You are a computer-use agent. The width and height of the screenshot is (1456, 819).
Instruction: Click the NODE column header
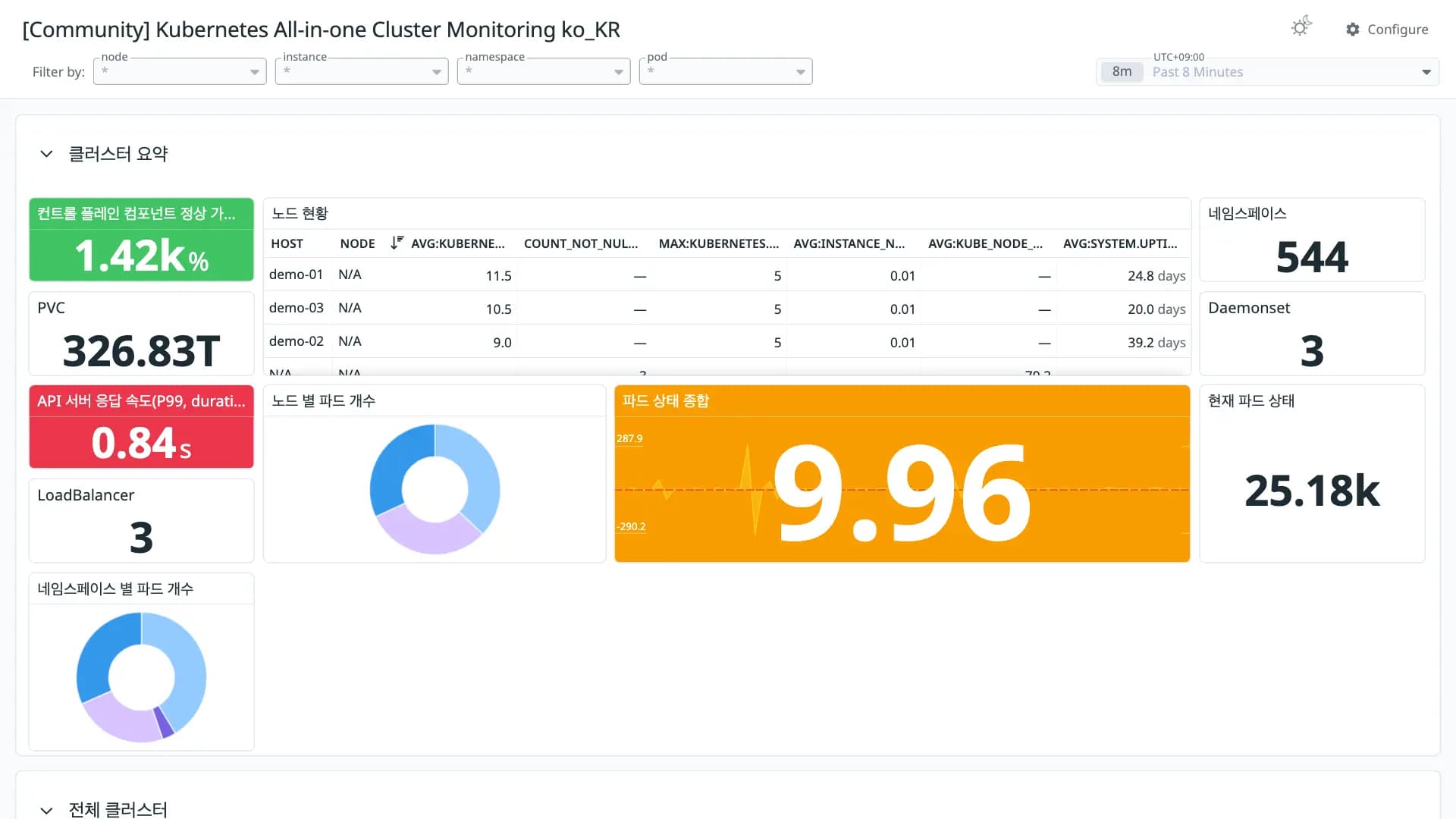(x=357, y=243)
